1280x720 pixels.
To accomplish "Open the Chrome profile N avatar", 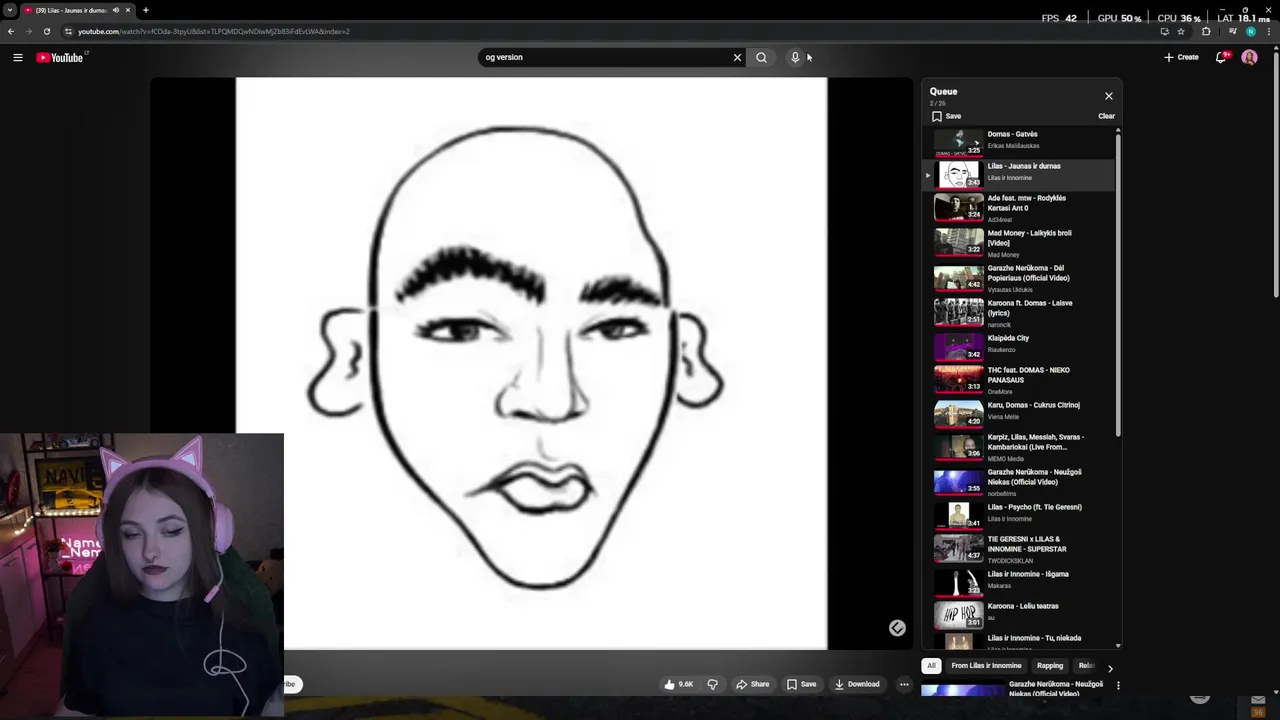I will click(1251, 31).
